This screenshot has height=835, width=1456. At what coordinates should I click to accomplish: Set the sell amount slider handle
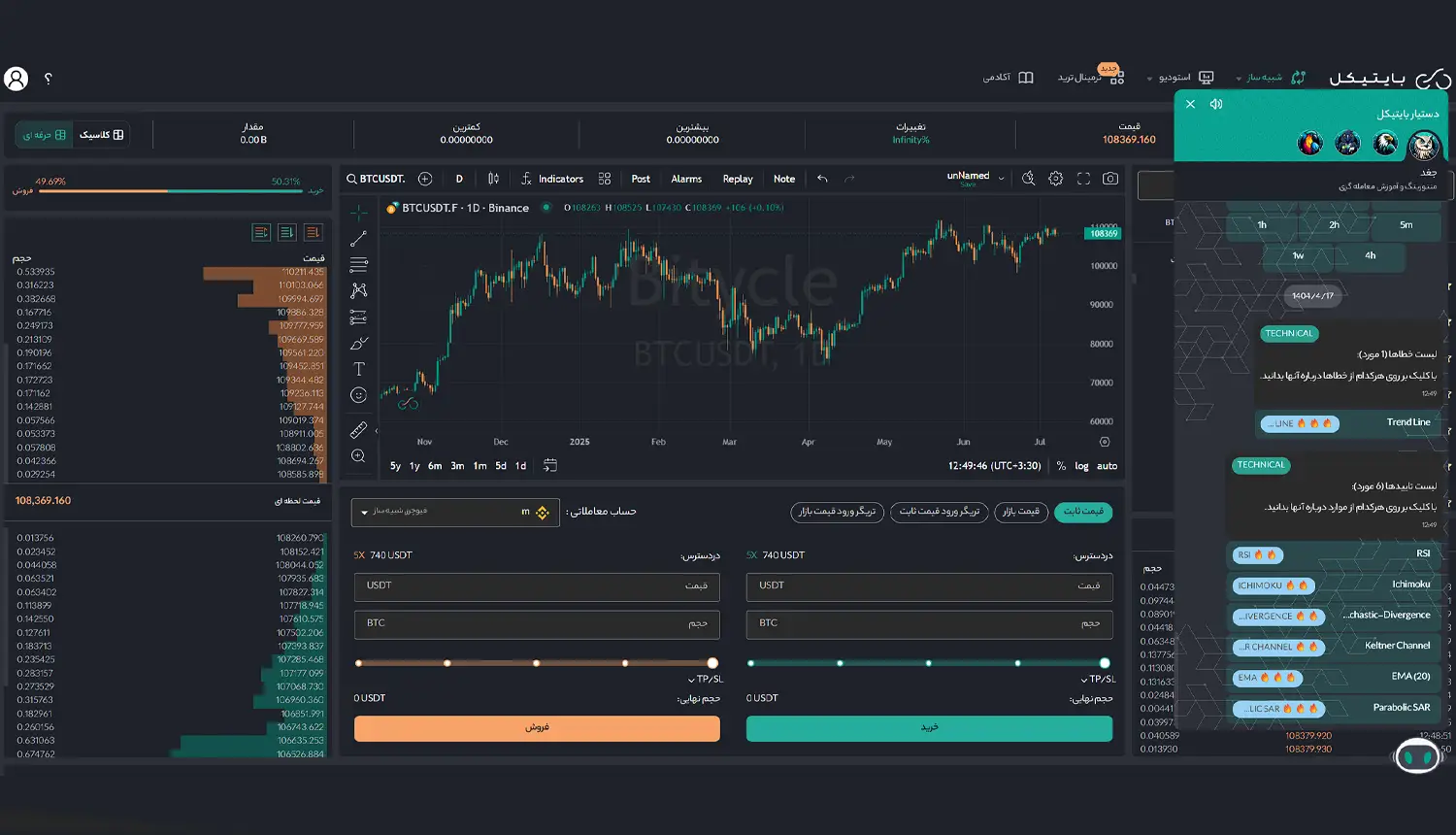pyautogui.click(x=712, y=663)
